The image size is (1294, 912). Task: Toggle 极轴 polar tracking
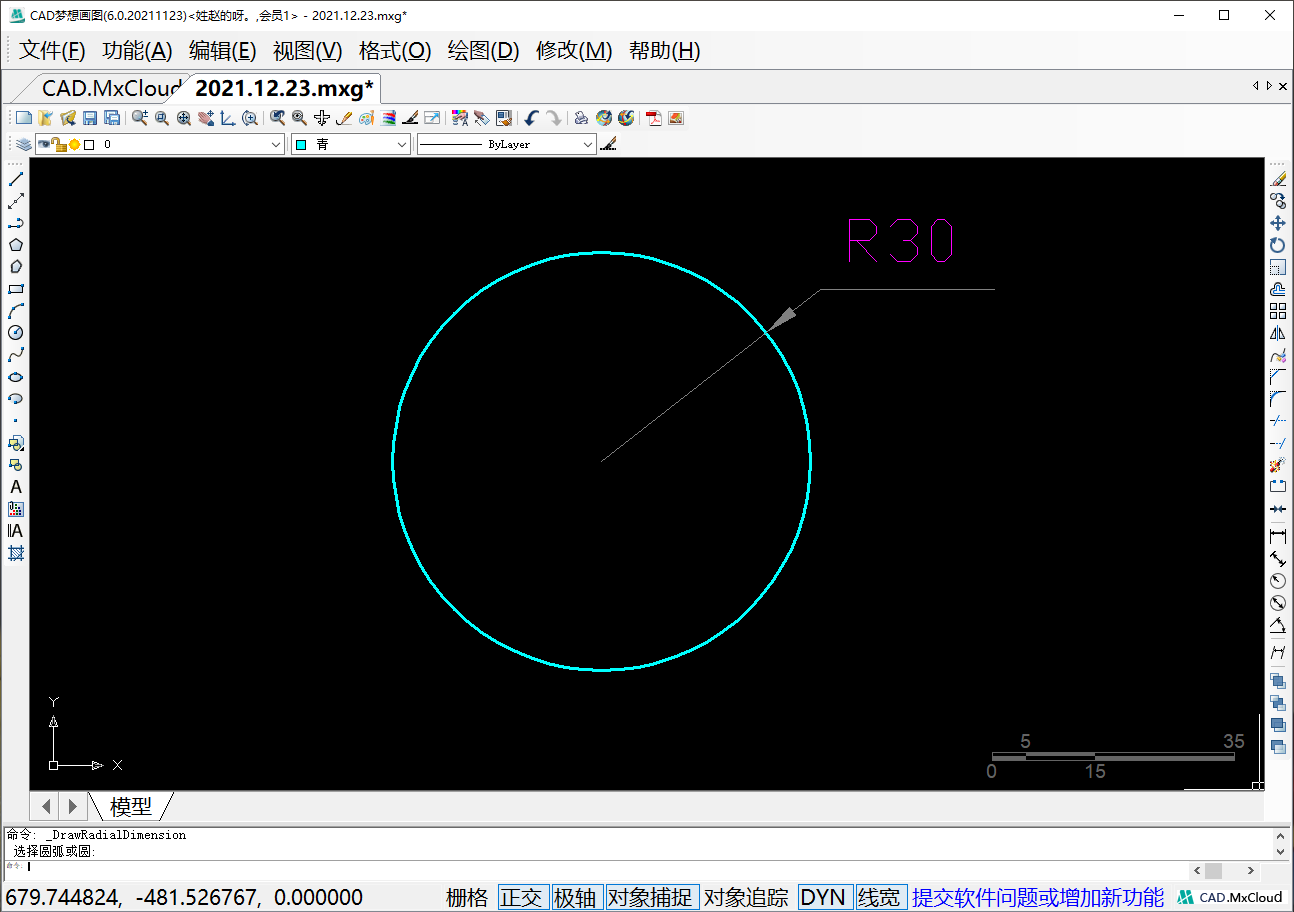pos(576,897)
